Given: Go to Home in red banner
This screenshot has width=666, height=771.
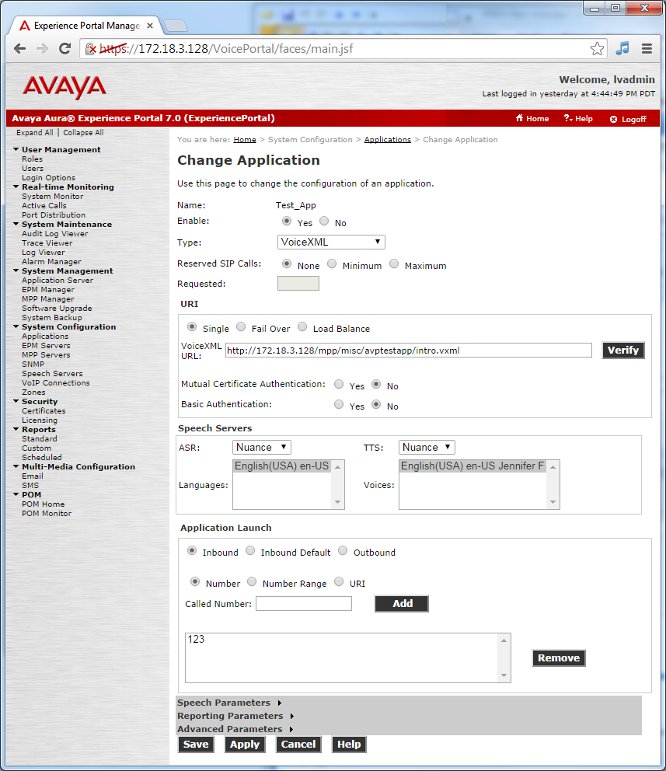Looking at the screenshot, I should coord(532,119).
